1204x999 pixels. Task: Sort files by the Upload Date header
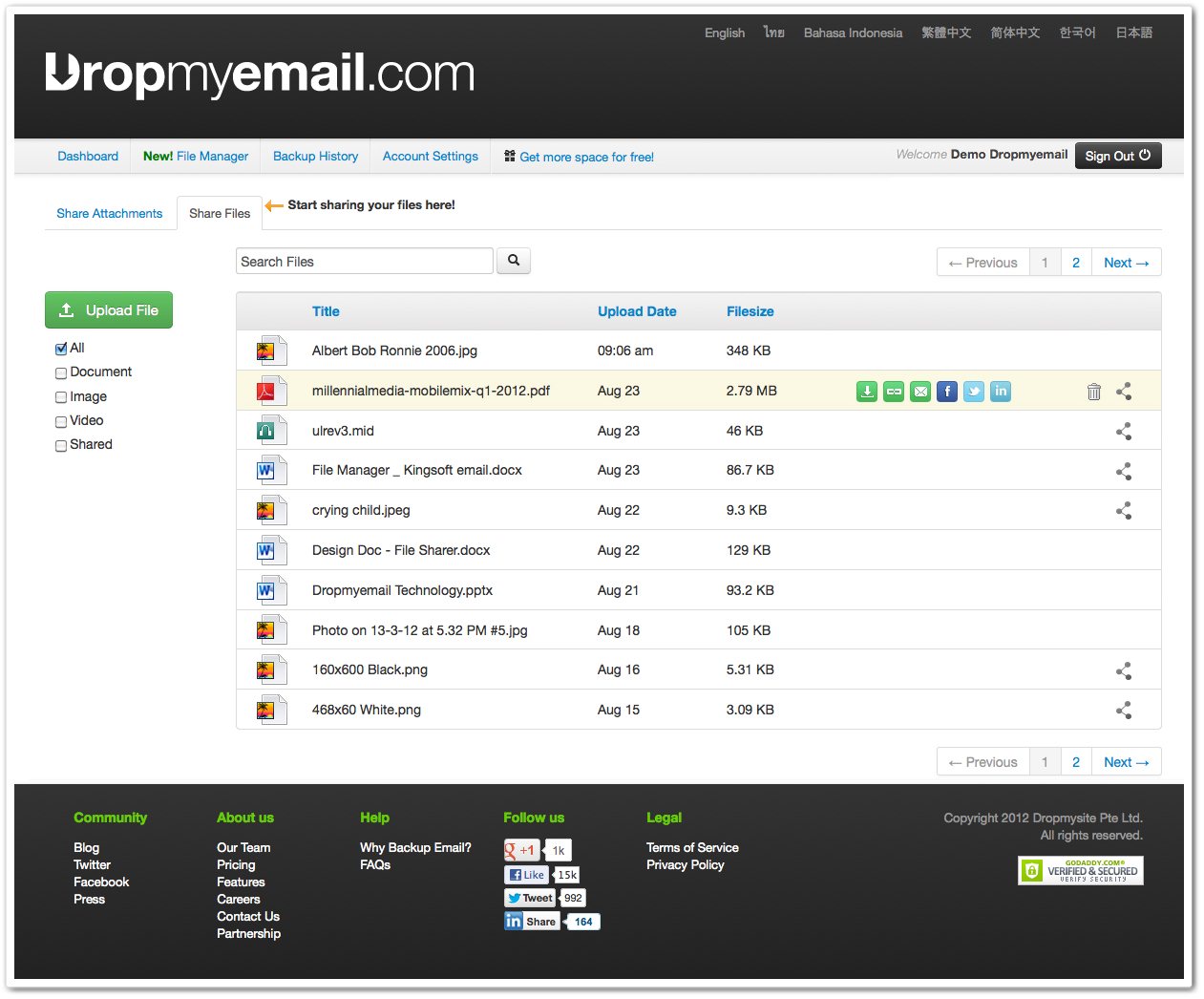(637, 311)
